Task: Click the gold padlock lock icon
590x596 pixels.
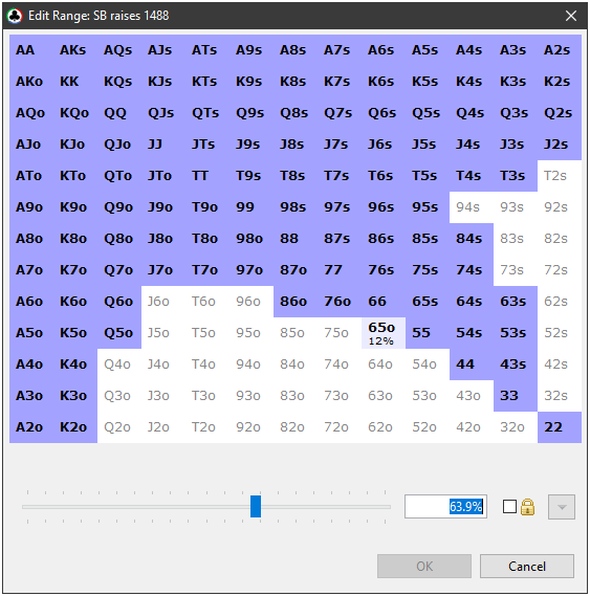Action: click(528, 507)
